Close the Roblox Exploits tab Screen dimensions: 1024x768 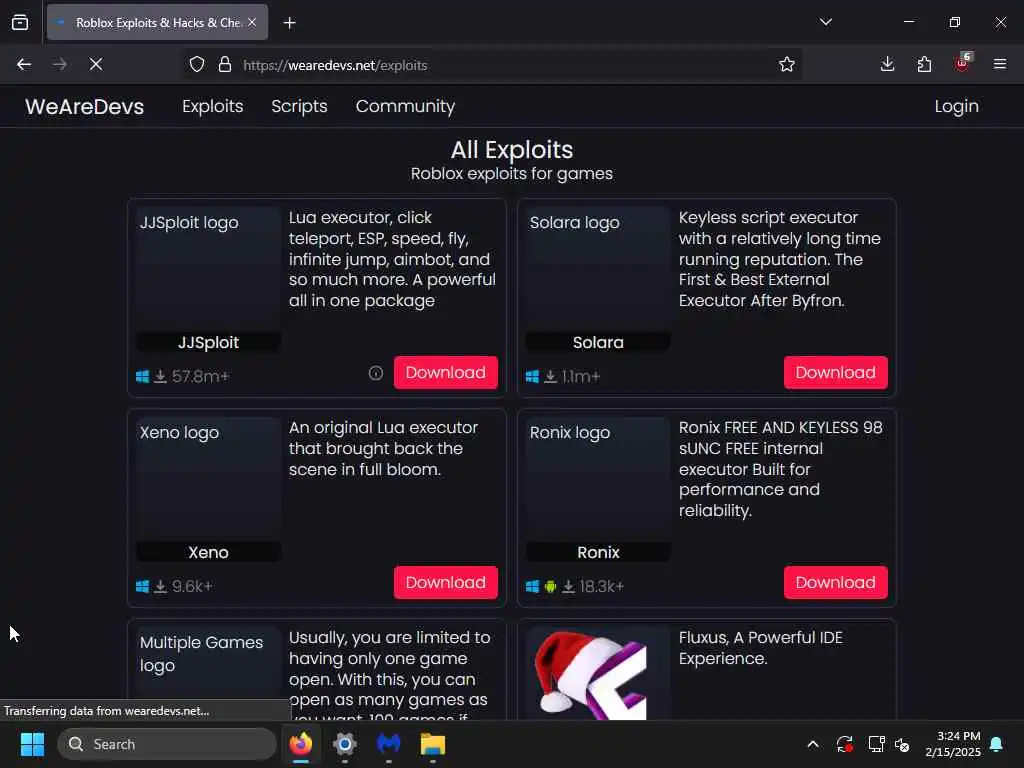pos(252,22)
